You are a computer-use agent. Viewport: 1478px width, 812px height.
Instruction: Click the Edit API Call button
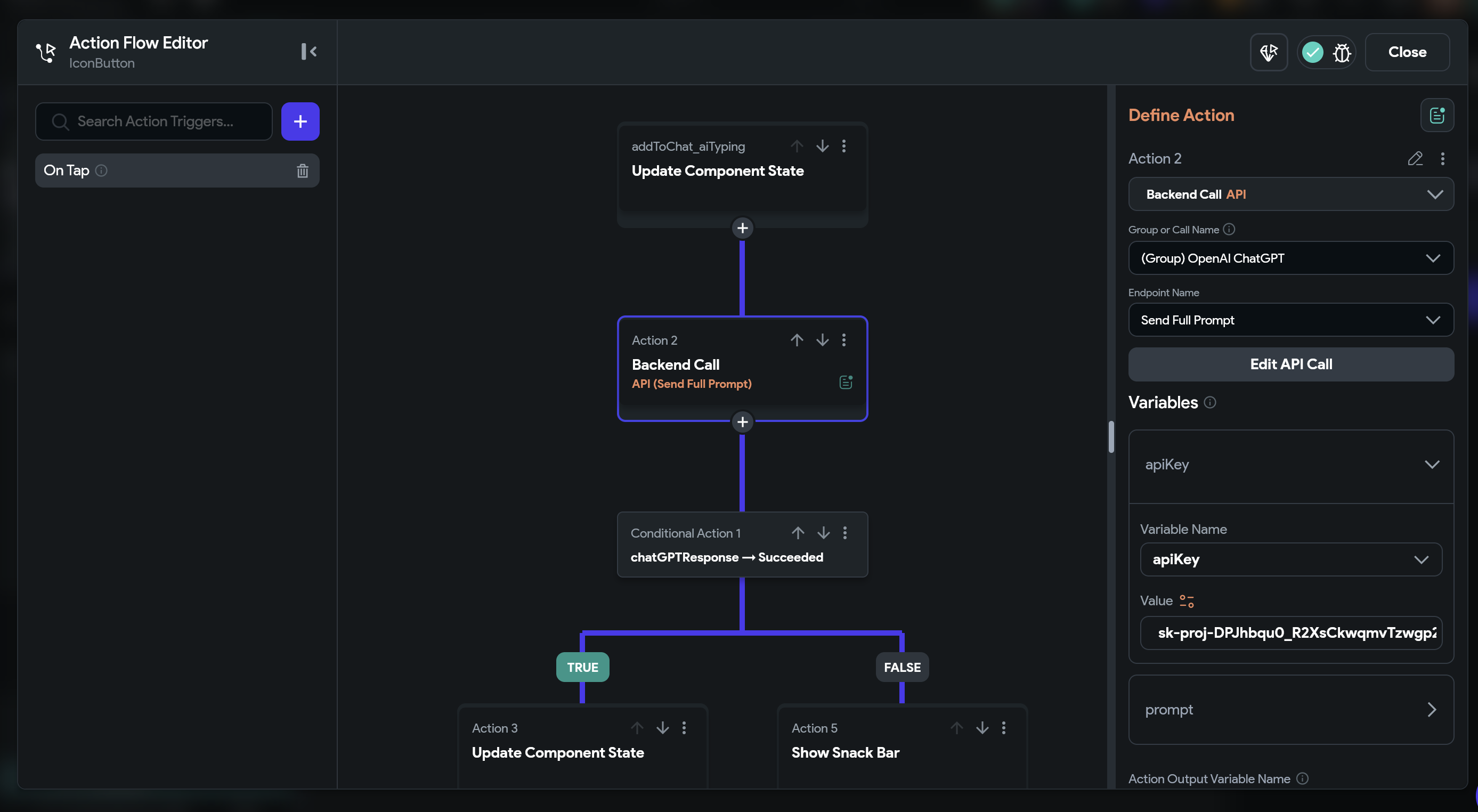1291,364
